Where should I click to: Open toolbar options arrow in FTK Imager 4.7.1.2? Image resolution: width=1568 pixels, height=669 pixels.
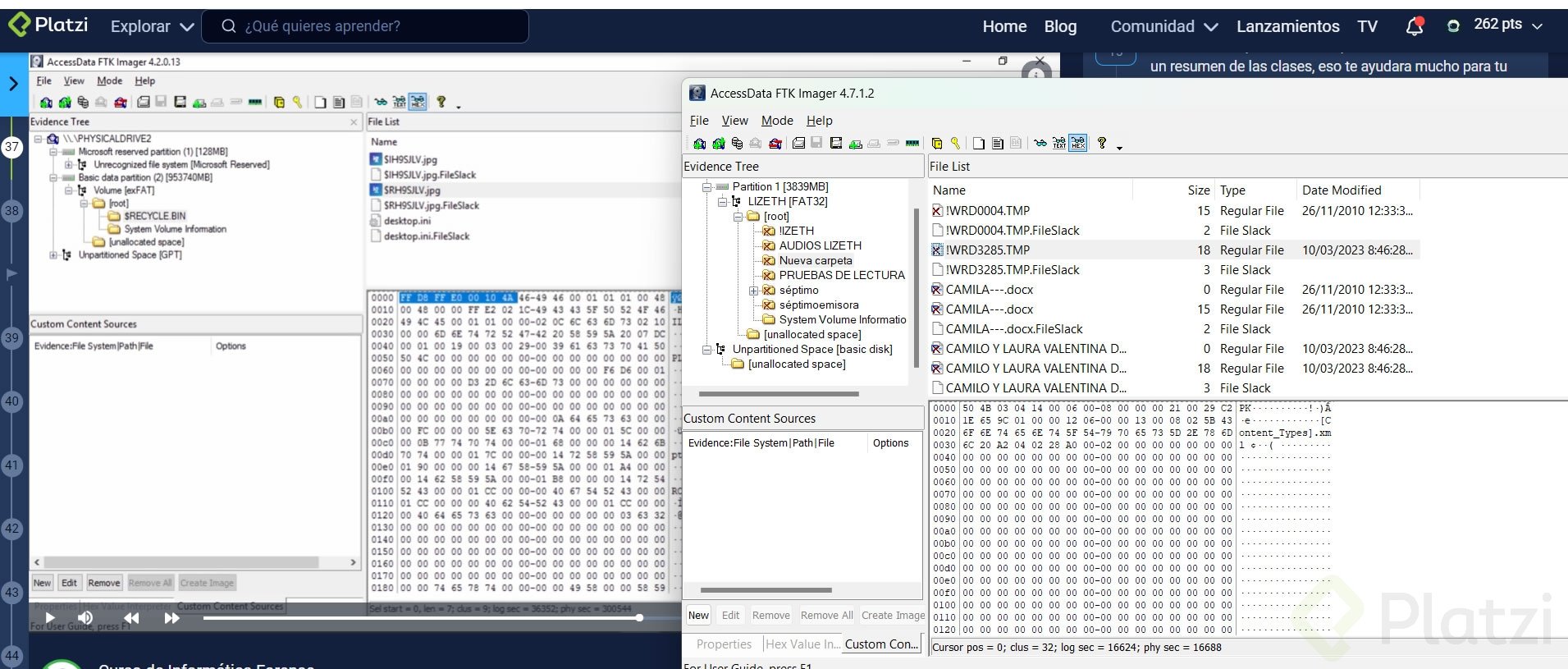[1119, 147]
